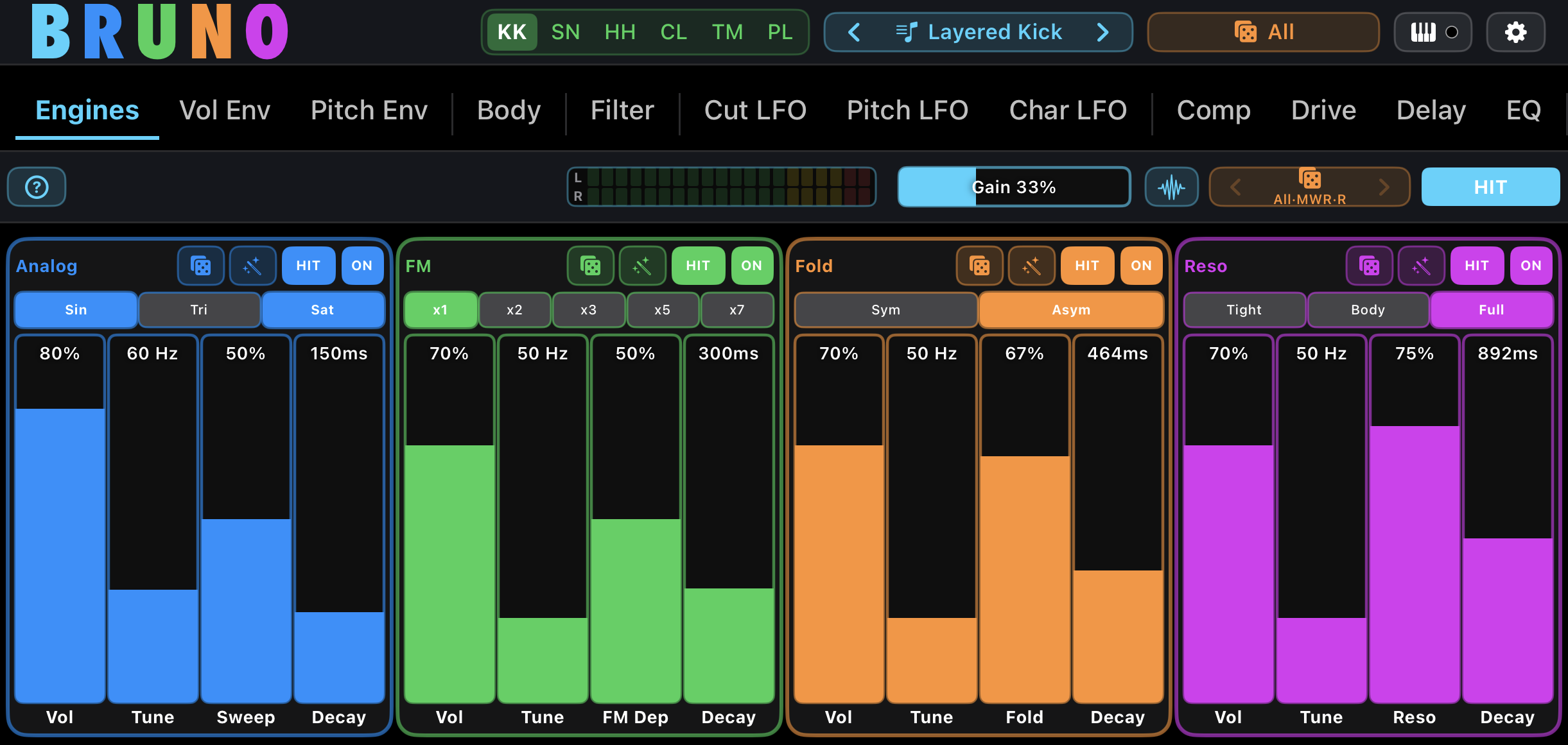1568x745 pixels.
Task: Trigger the Analog HIT button
Action: click(308, 266)
